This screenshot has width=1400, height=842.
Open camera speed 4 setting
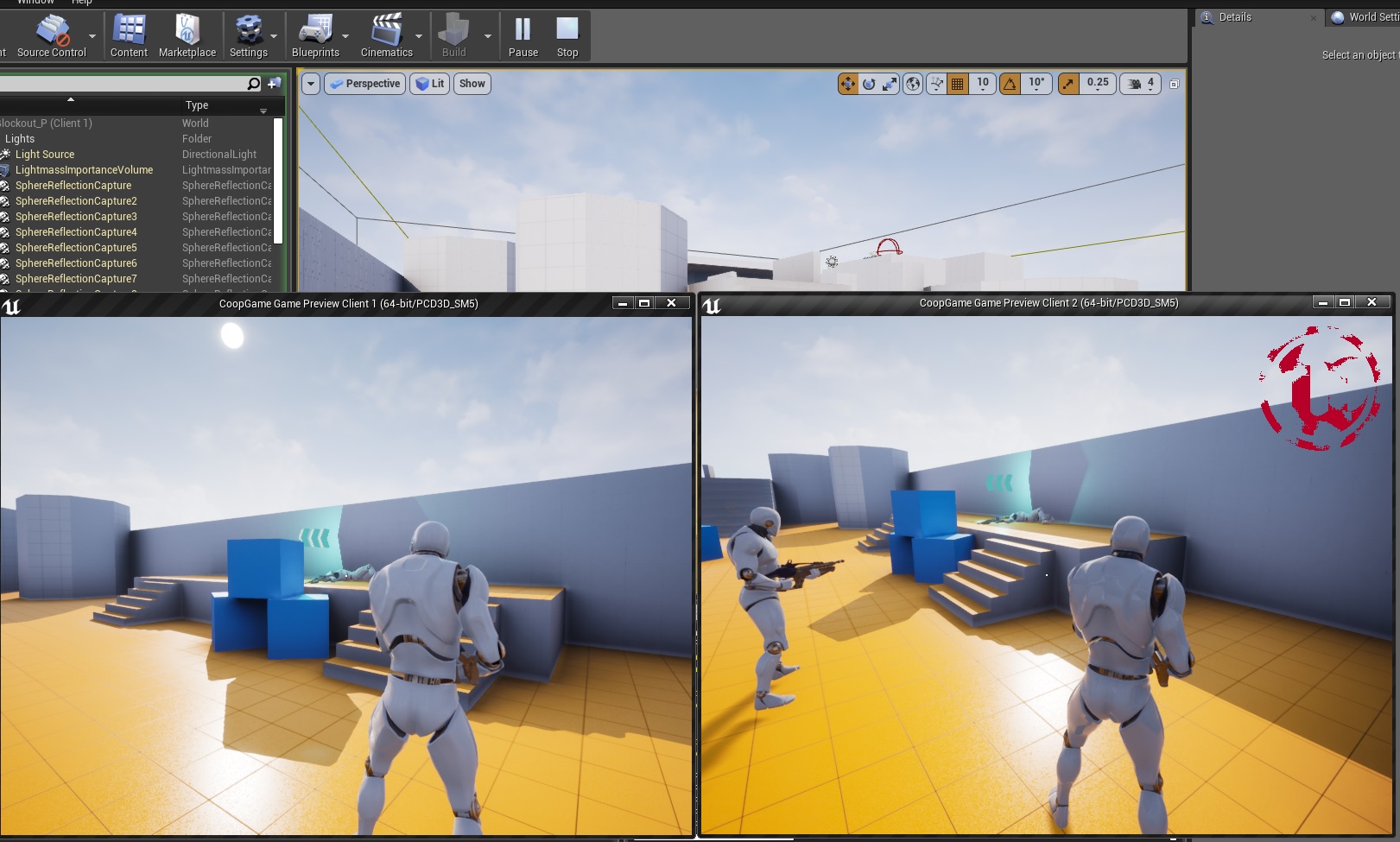tap(1141, 84)
